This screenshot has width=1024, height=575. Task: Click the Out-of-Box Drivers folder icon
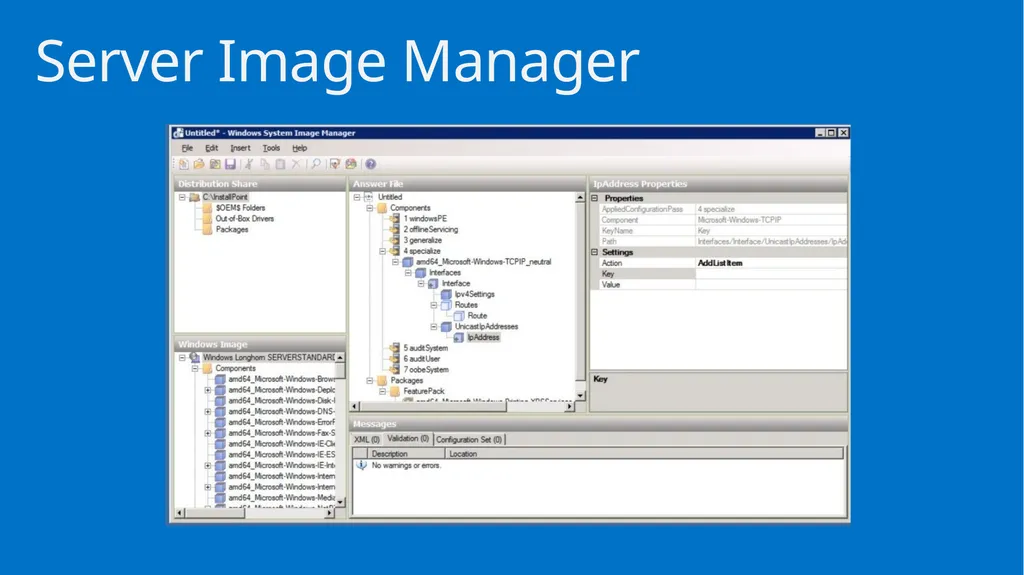pos(207,218)
